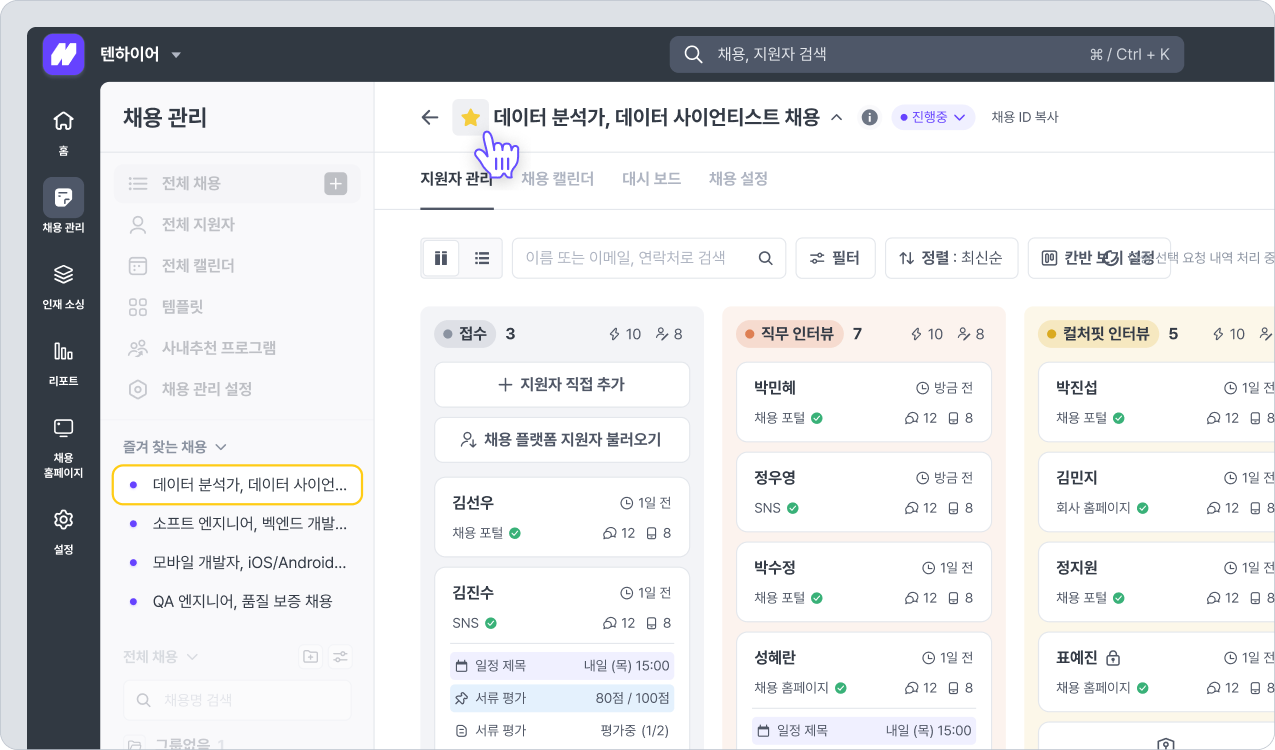Select 데이터 분석가 favorite job

(x=237, y=484)
